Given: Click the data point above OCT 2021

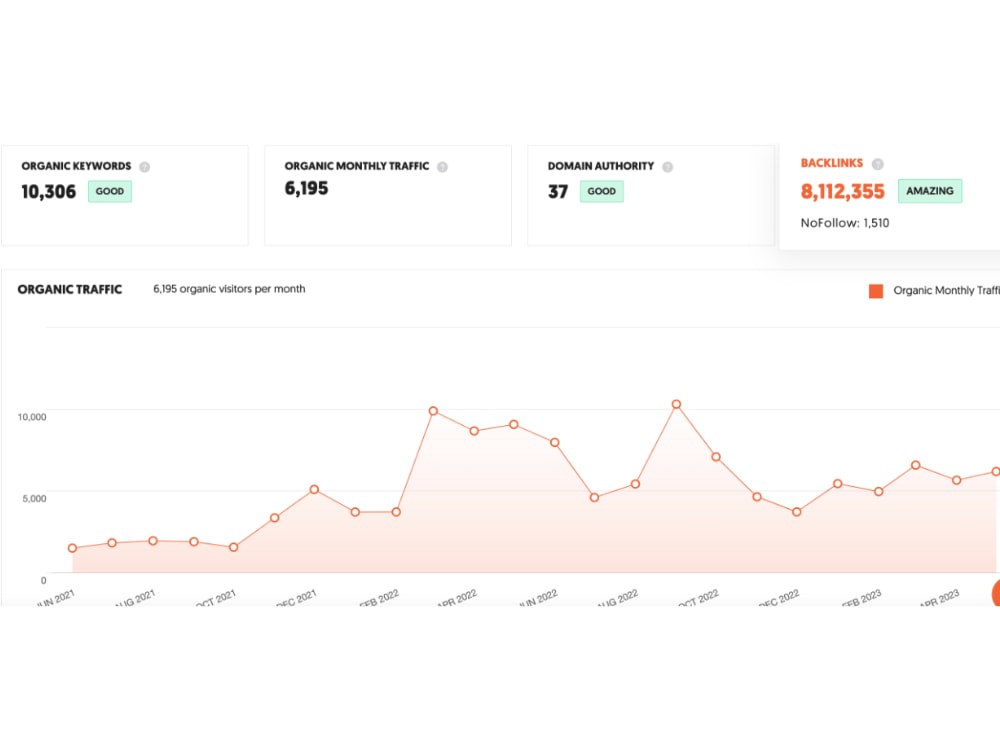Looking at the screenshot, I should 233,547.
